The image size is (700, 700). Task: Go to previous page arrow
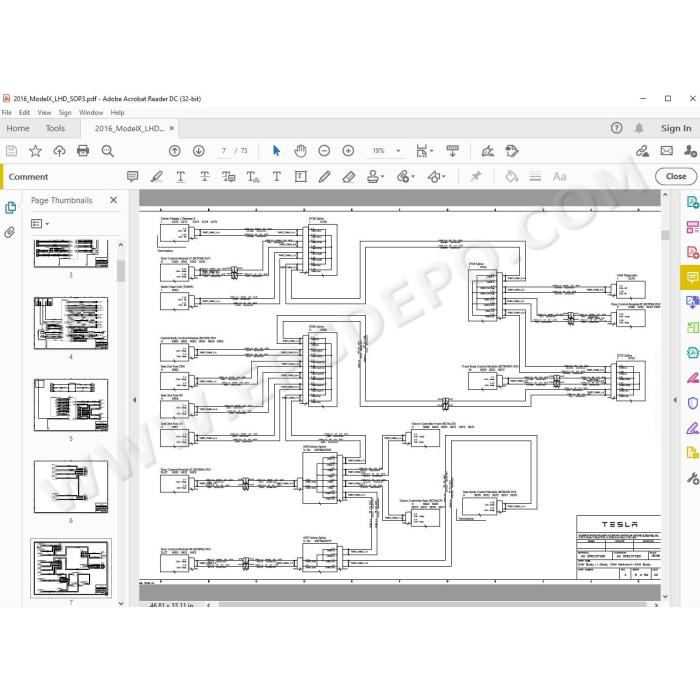175,151
